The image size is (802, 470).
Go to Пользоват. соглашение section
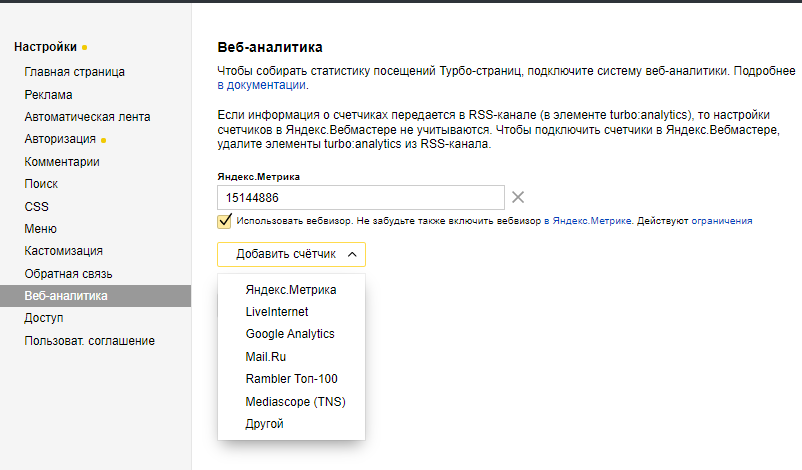pos(90,341)
